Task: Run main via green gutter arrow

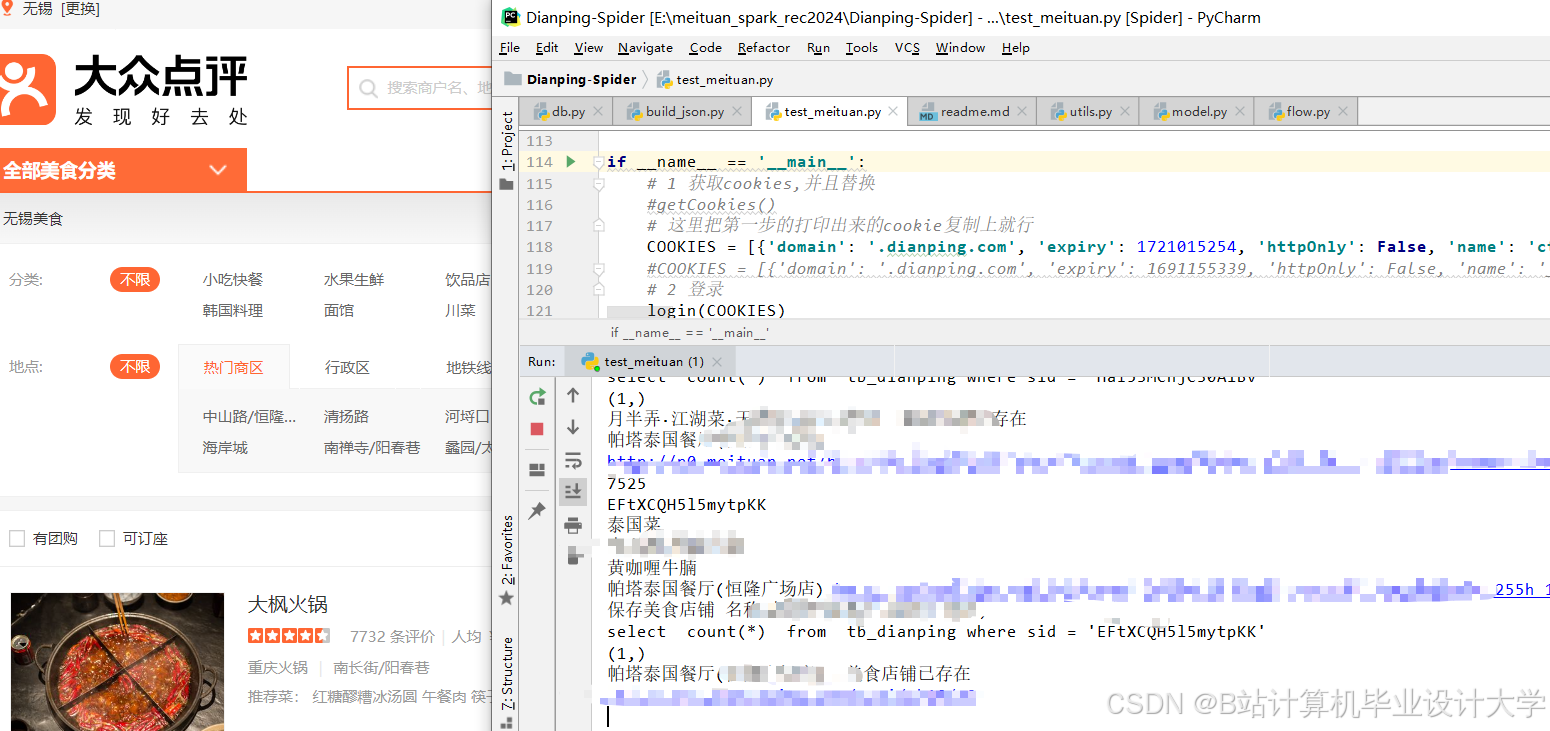Action: point(570,161)
